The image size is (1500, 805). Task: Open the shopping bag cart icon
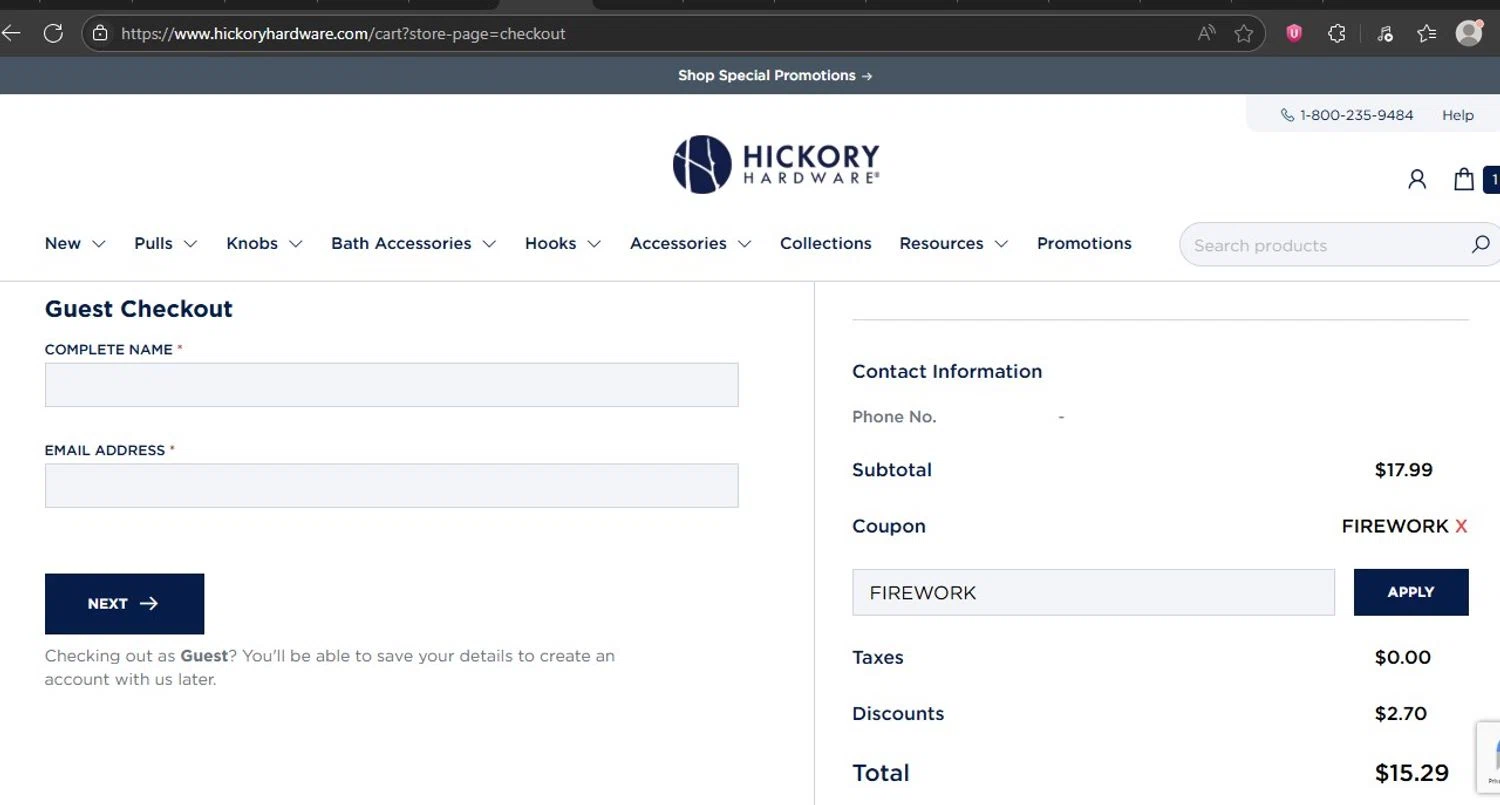point(1464,179)
